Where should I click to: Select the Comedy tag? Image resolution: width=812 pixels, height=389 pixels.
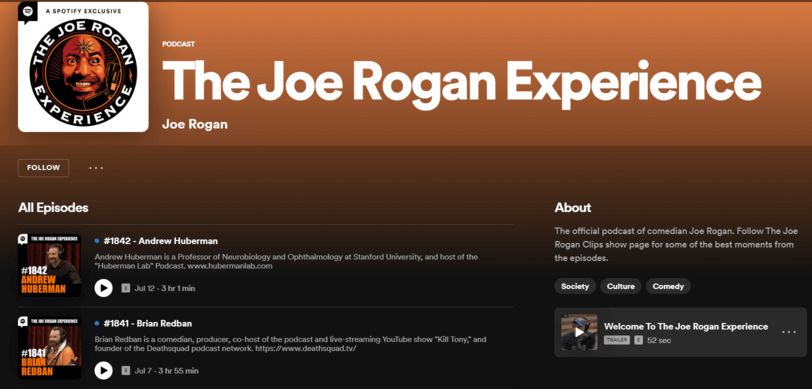point(668,286)
